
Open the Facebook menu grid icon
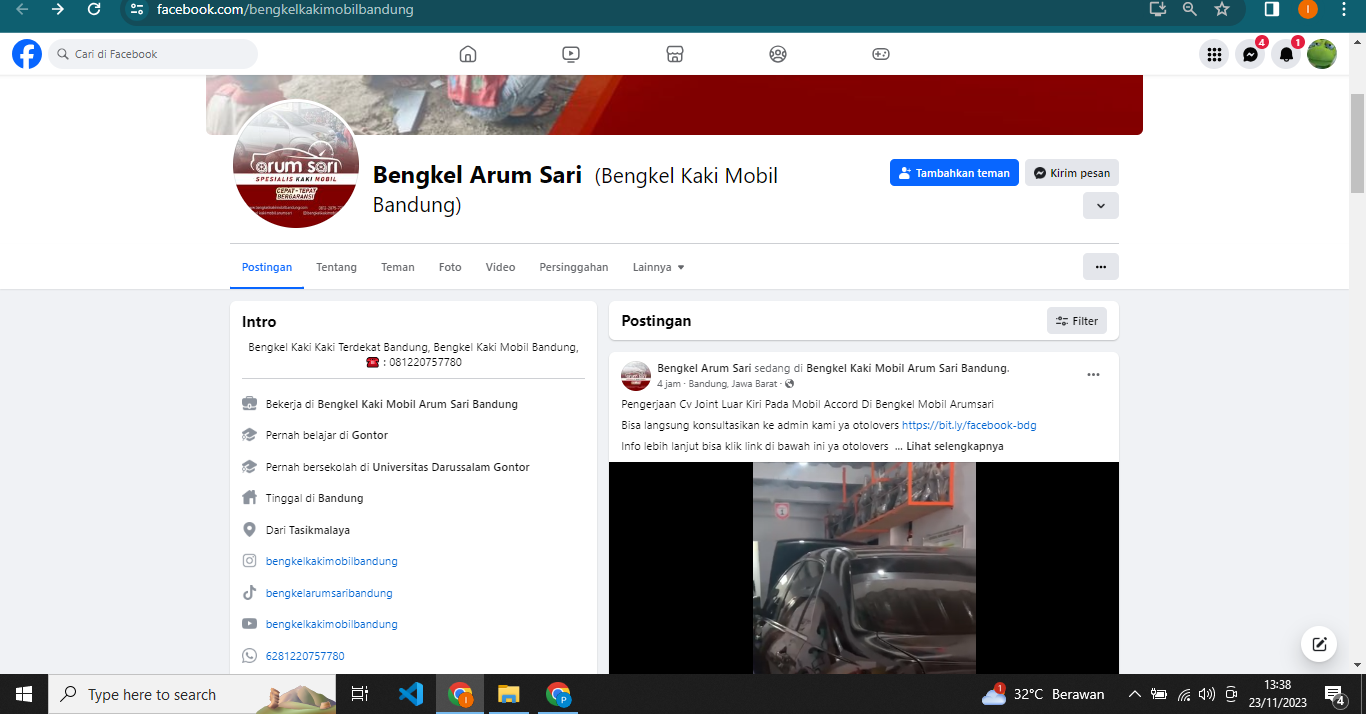point(1214,54)
